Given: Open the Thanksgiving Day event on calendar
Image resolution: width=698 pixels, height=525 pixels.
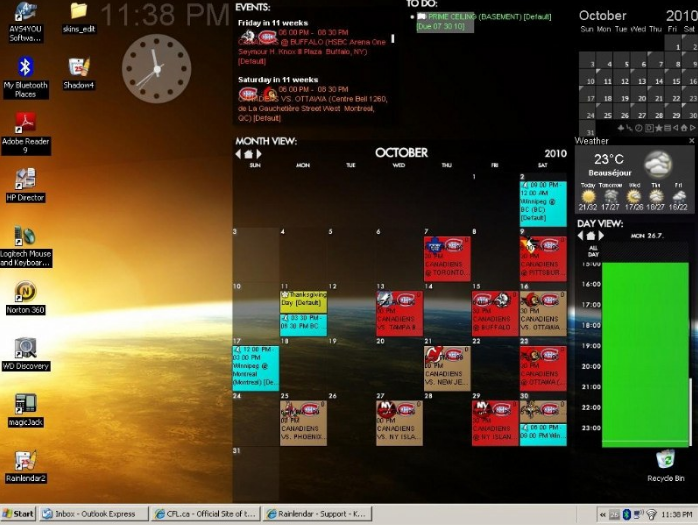Looking at the screenshot, I should (303, 299).
